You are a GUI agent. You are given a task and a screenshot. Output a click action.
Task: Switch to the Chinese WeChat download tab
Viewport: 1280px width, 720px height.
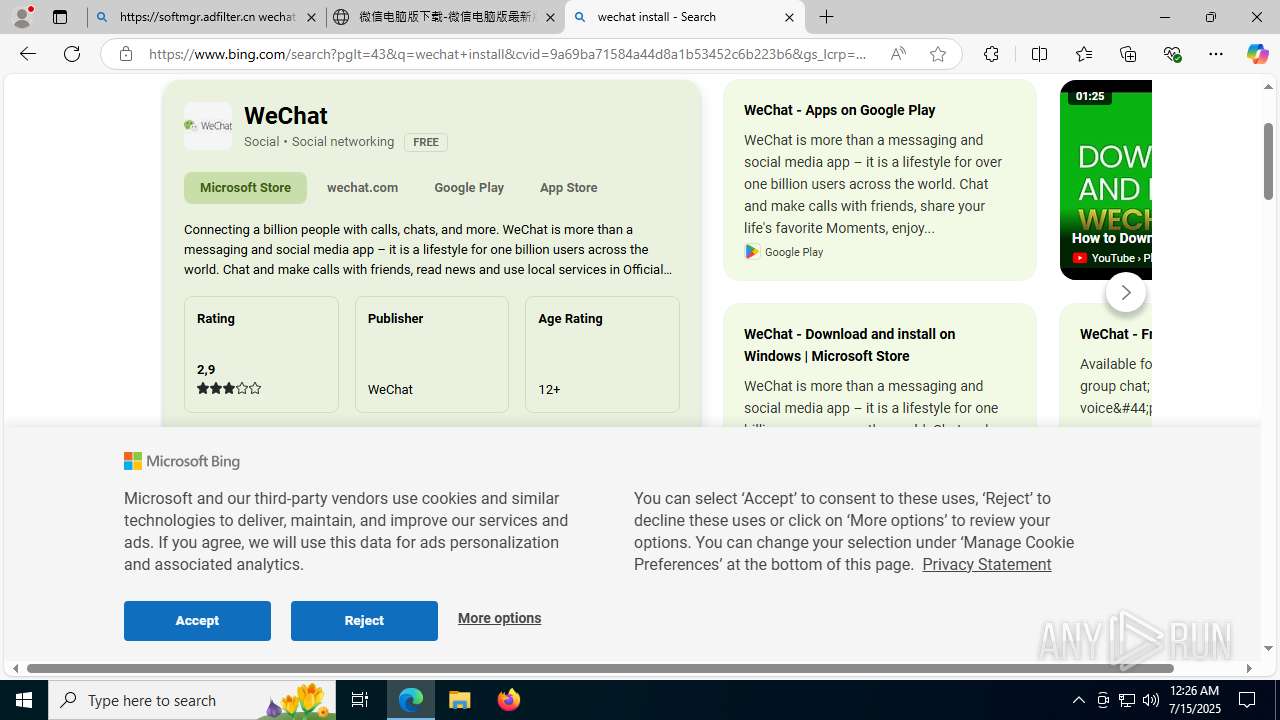(x=445, y=17)
